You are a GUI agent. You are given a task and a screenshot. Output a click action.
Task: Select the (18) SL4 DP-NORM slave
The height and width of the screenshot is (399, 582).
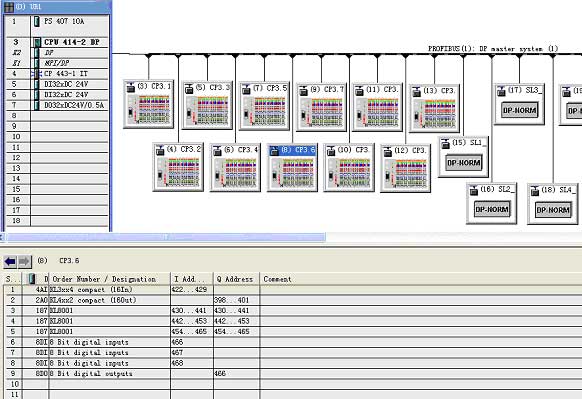coord(553,204)
